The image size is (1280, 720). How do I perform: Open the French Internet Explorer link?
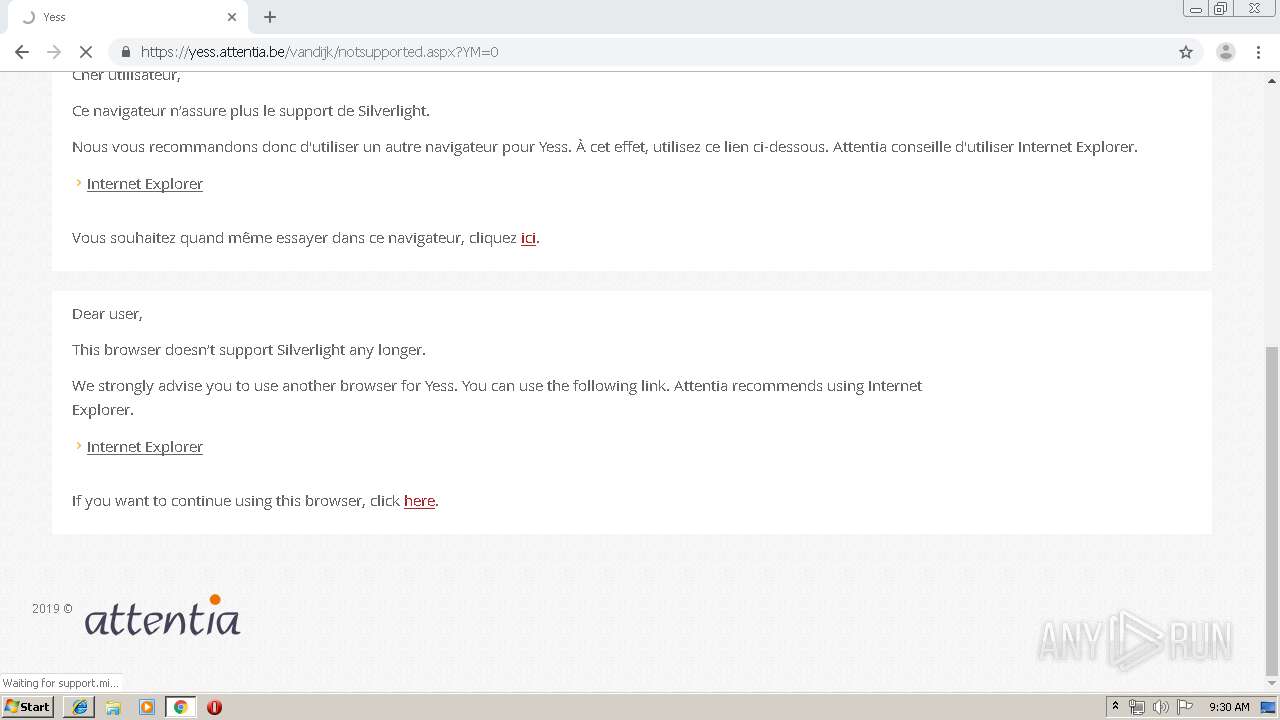coord(144,184)
